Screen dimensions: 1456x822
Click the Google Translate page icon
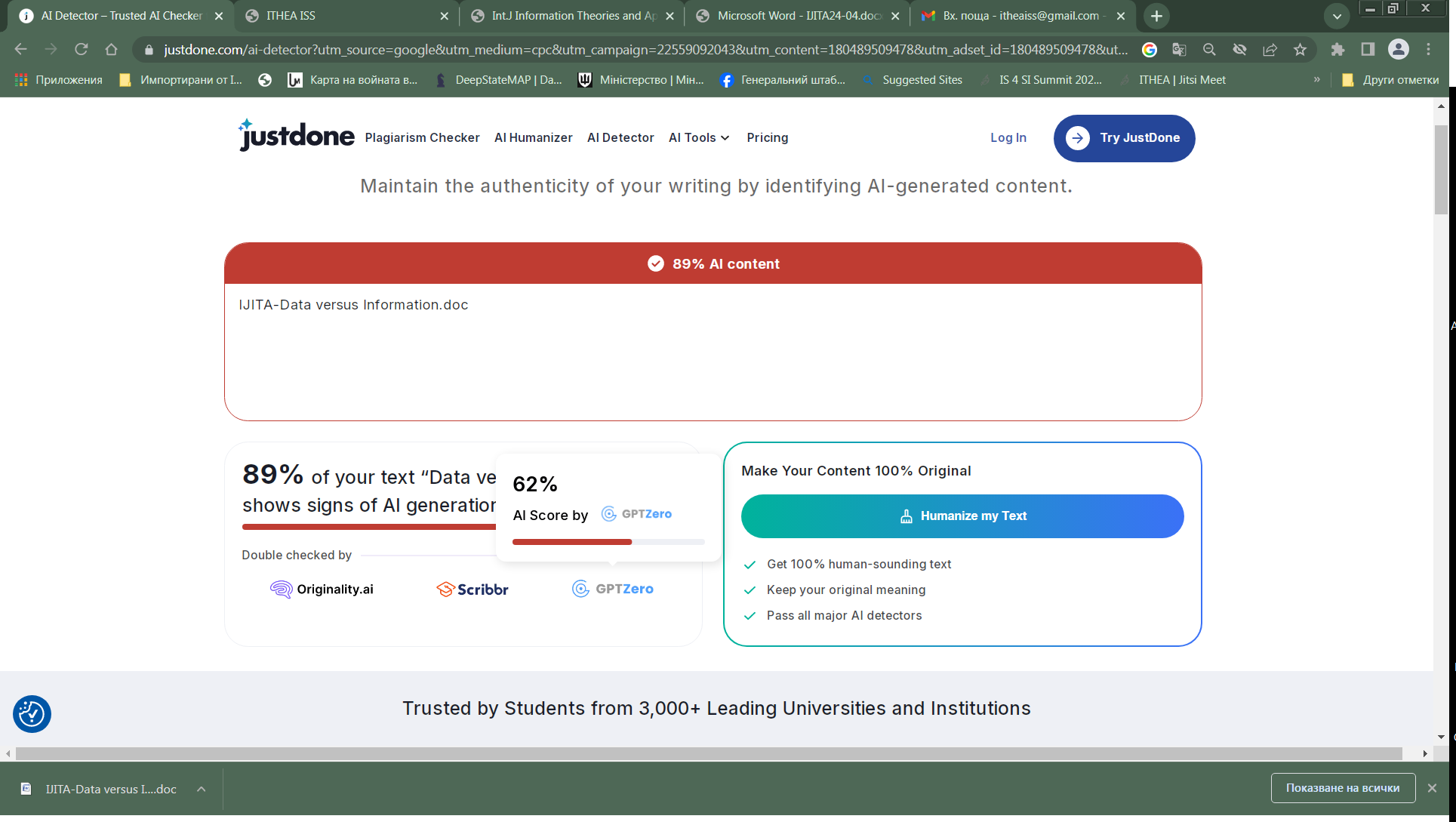[x=1179, y=50]
